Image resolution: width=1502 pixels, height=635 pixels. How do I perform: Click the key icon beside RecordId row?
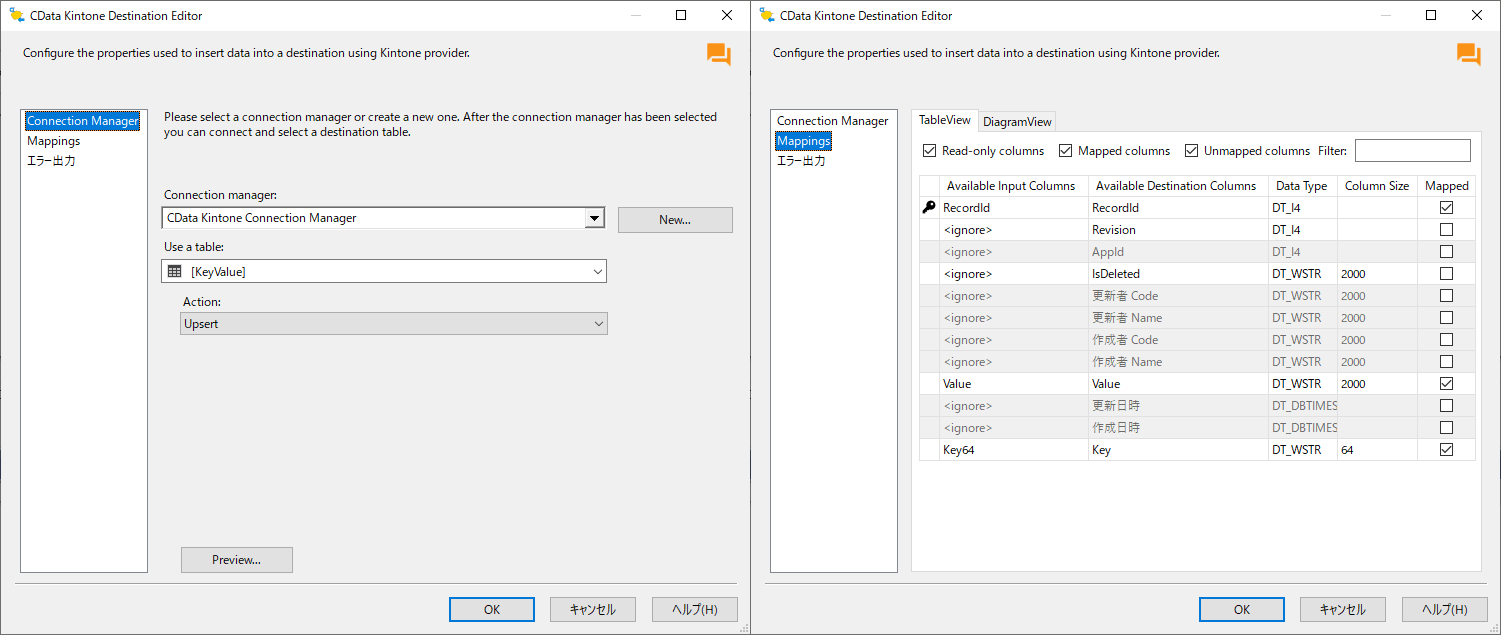[929, 208]
